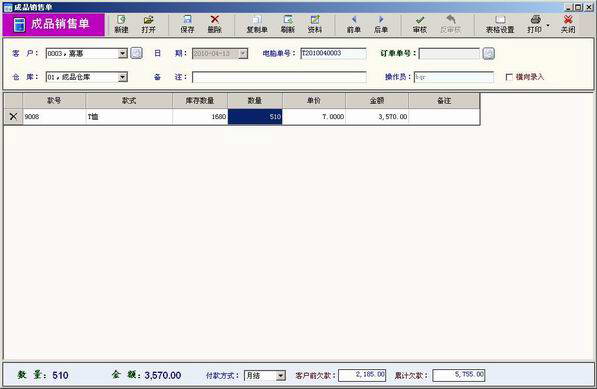
Task: Click the 客户前欠款 field 2,185.00
Action: tap(362, 375)
